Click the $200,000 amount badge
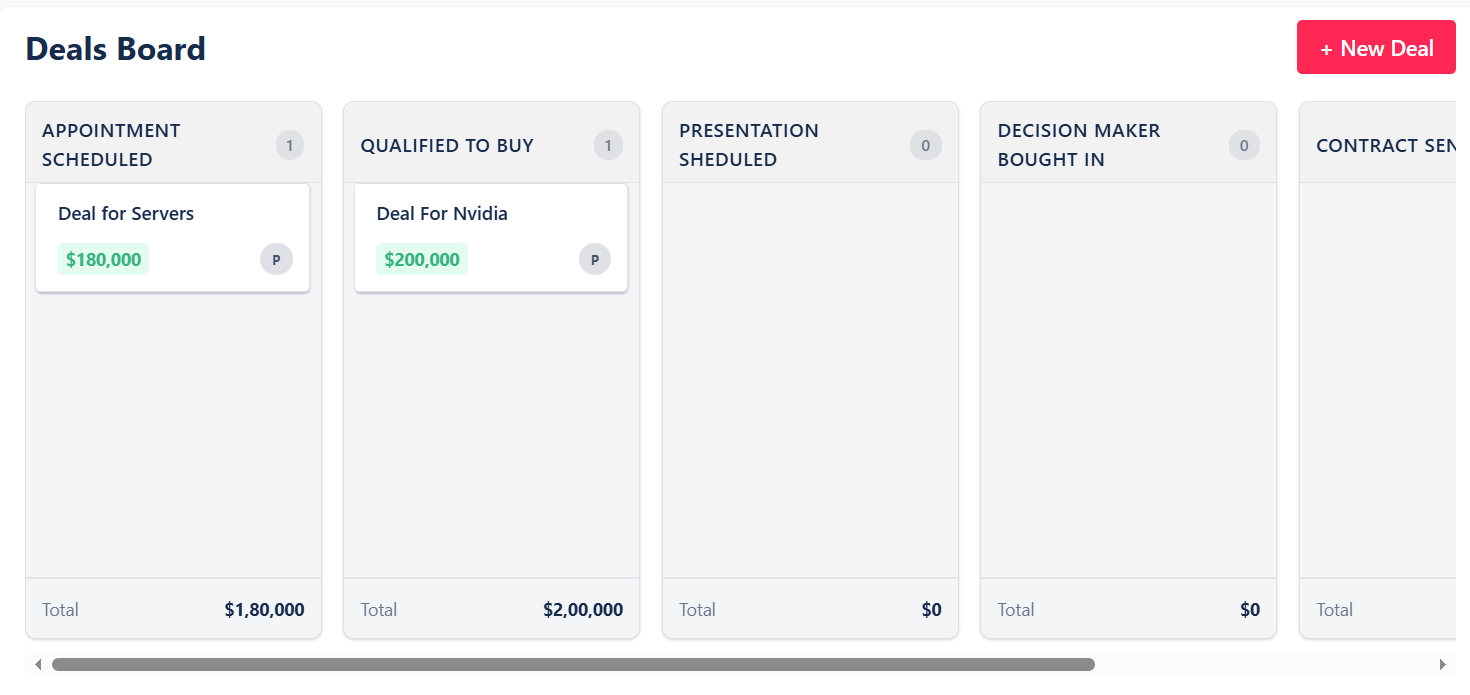 click(x=421, y=259)
